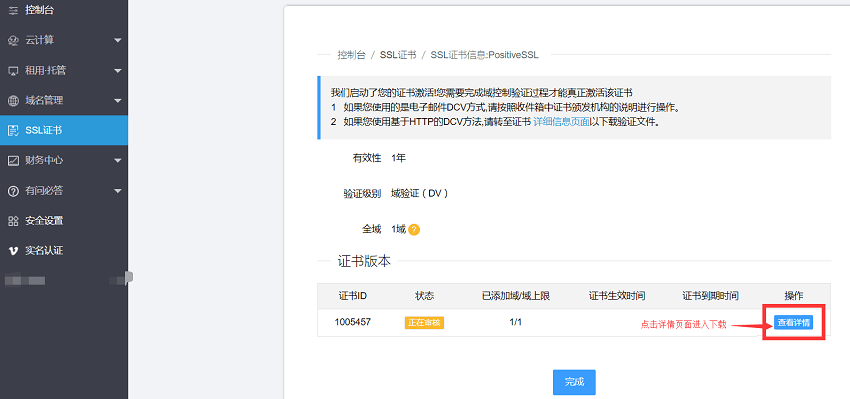
Task: Click the 域名管理 globe icon
Action: pyautogui.click(x=14, y=101)
